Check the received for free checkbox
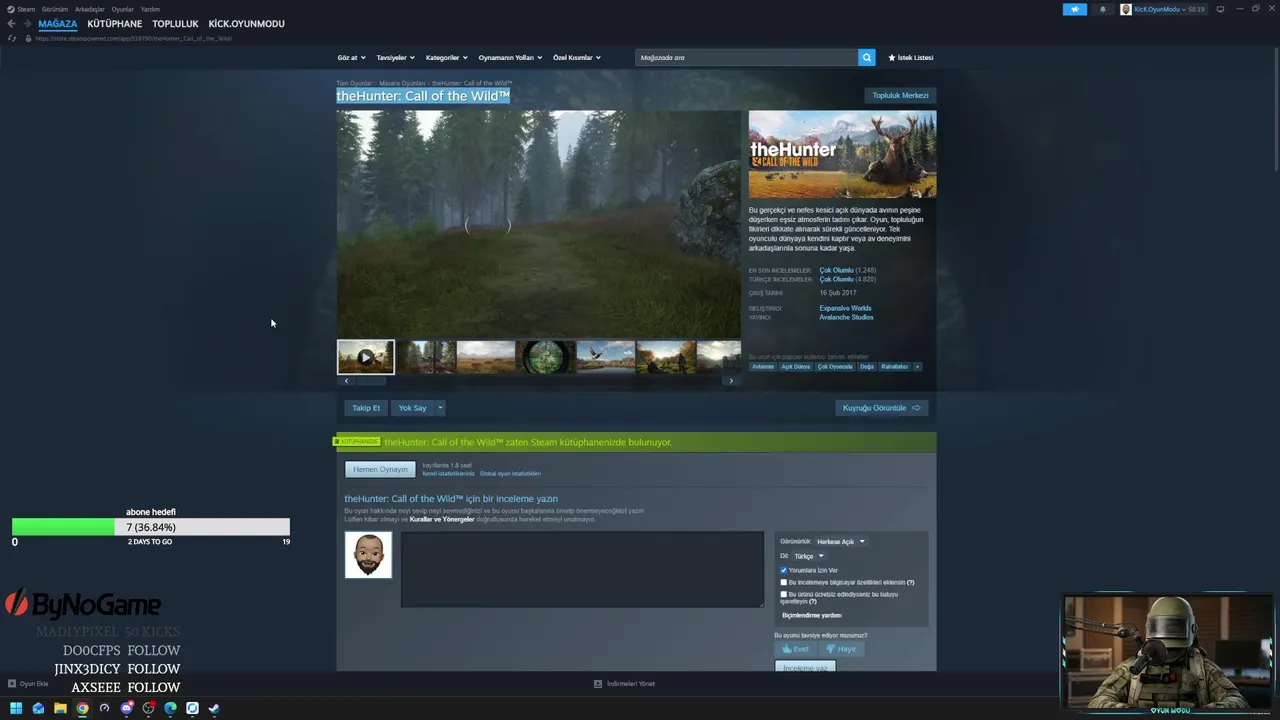Viewport: 1280px width, 720px height. coord(784,594)
